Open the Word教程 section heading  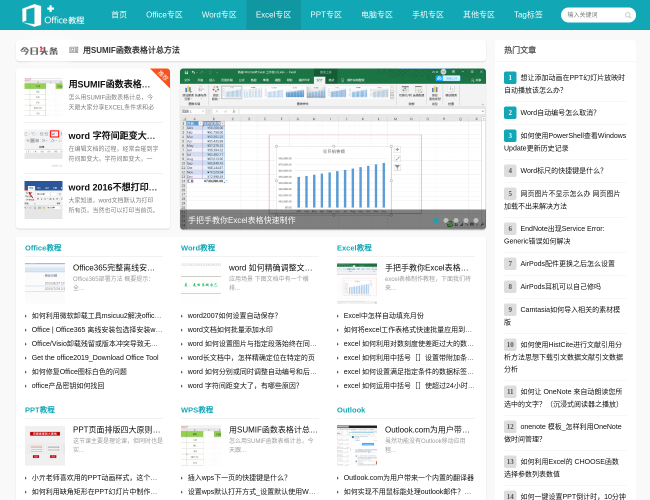198,248
